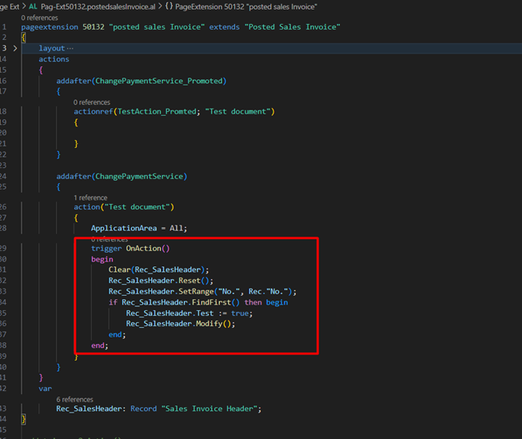522x439 pixels.
Task: Click 'Rec_SalesHeader.Modify();' statement
Action: [x=180, y=324]
